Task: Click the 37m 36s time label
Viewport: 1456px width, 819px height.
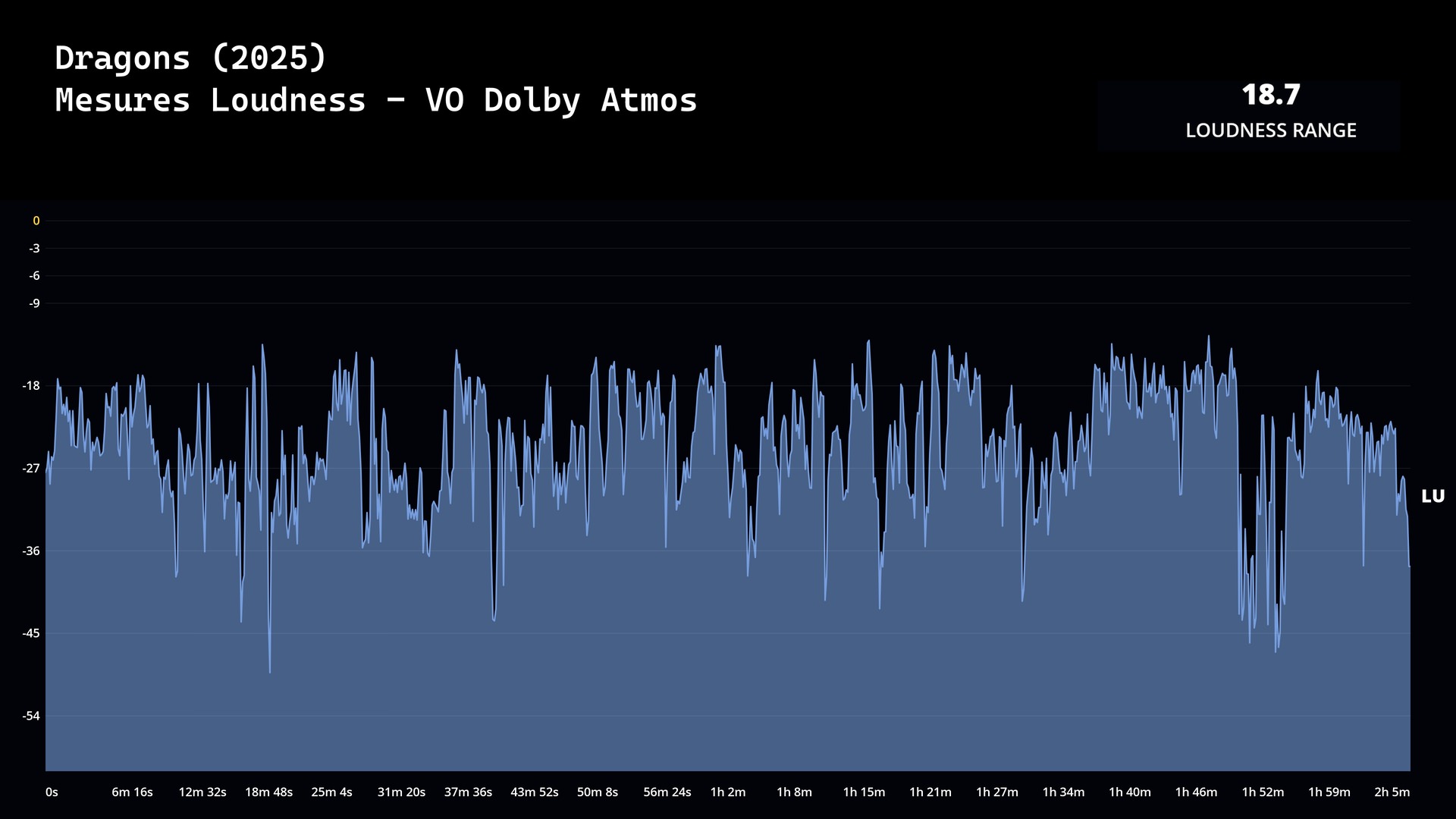Action: [468, 792]
